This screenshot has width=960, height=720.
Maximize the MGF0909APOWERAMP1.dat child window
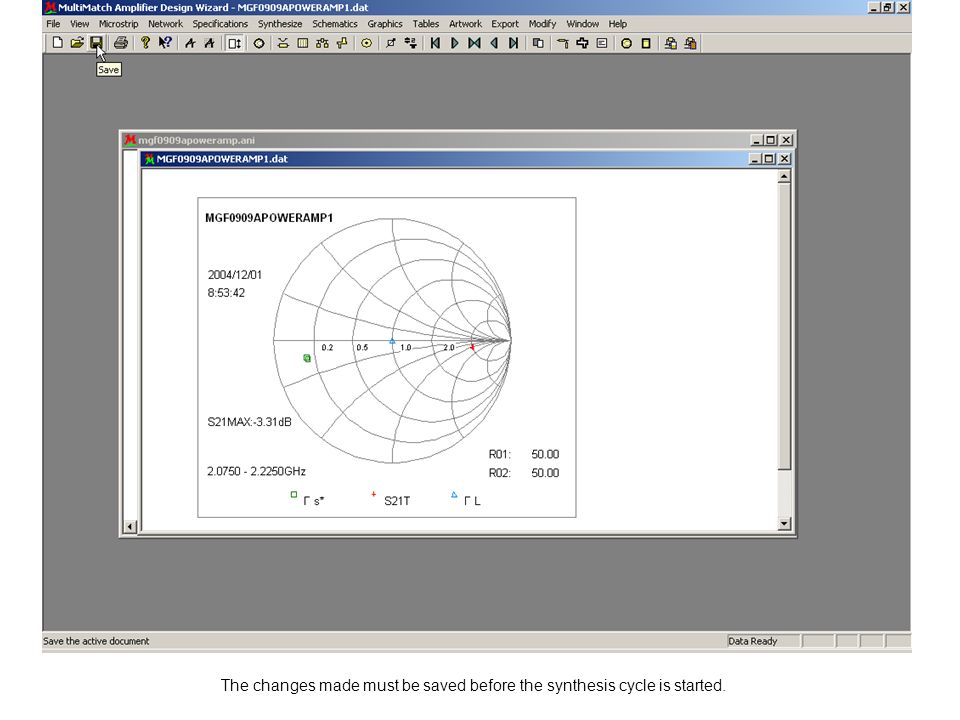(769, 159)
